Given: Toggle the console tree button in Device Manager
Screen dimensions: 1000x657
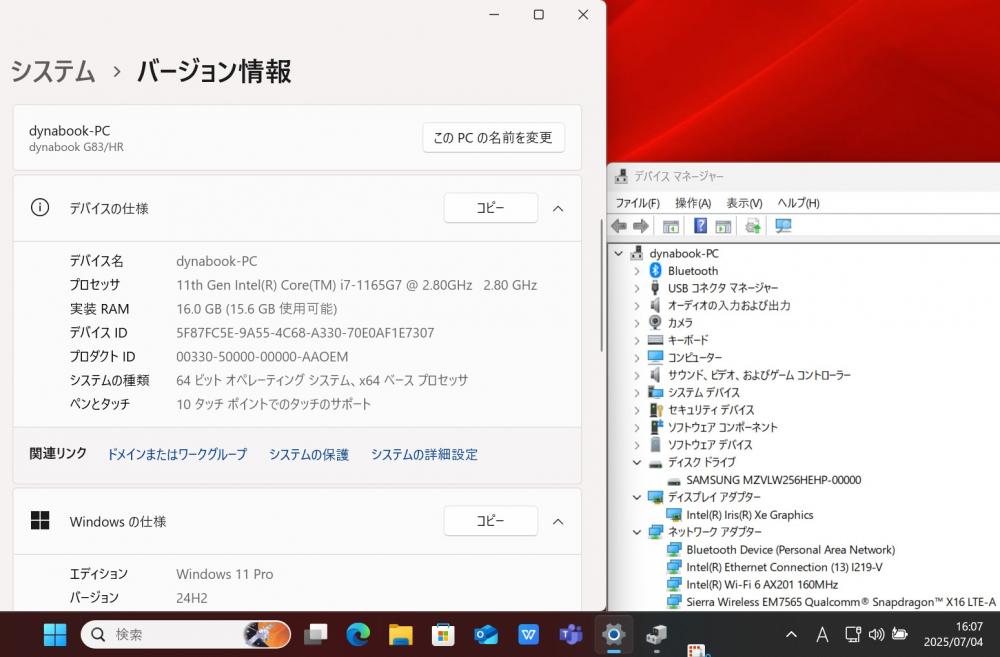Looking at the screenshot, I should [x=670, y=226].
